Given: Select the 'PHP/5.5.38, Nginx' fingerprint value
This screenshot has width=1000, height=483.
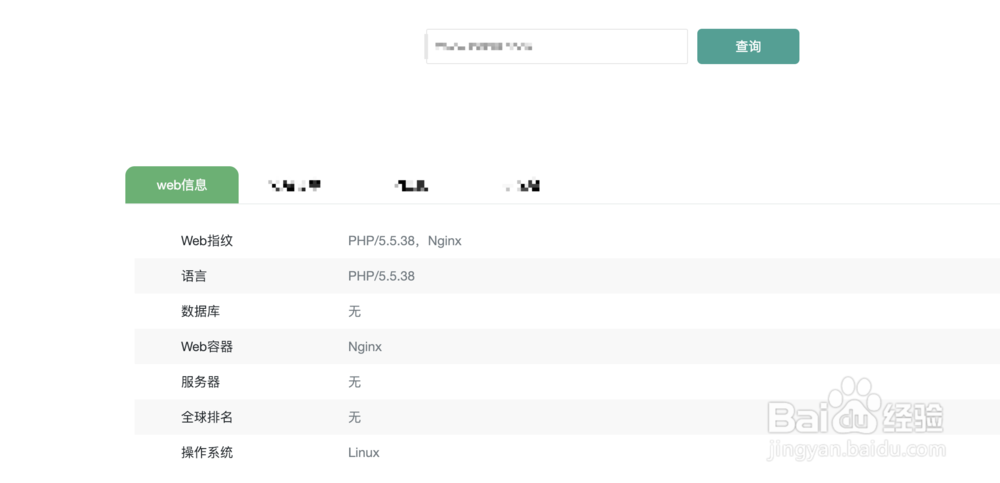Looking at the screenshot, I should (404, 241).
